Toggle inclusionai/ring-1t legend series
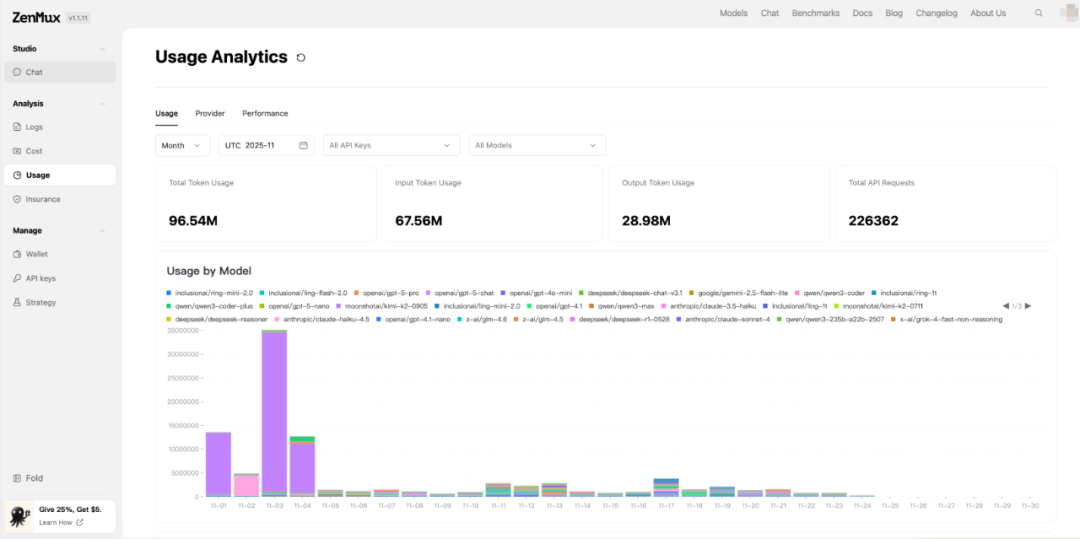 [904, 293]
